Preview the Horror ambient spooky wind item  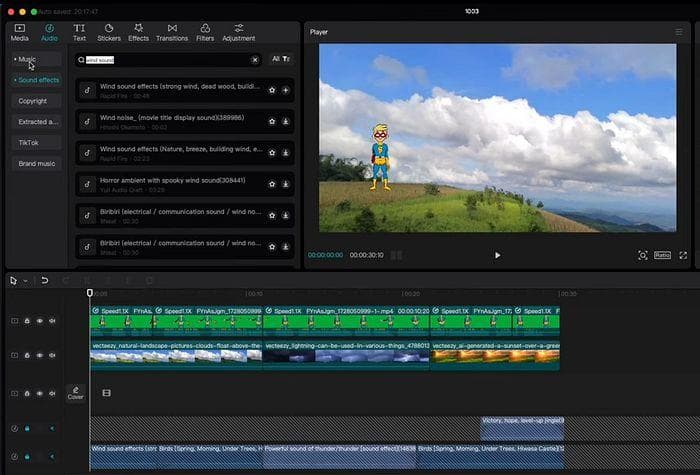[88, 184]
